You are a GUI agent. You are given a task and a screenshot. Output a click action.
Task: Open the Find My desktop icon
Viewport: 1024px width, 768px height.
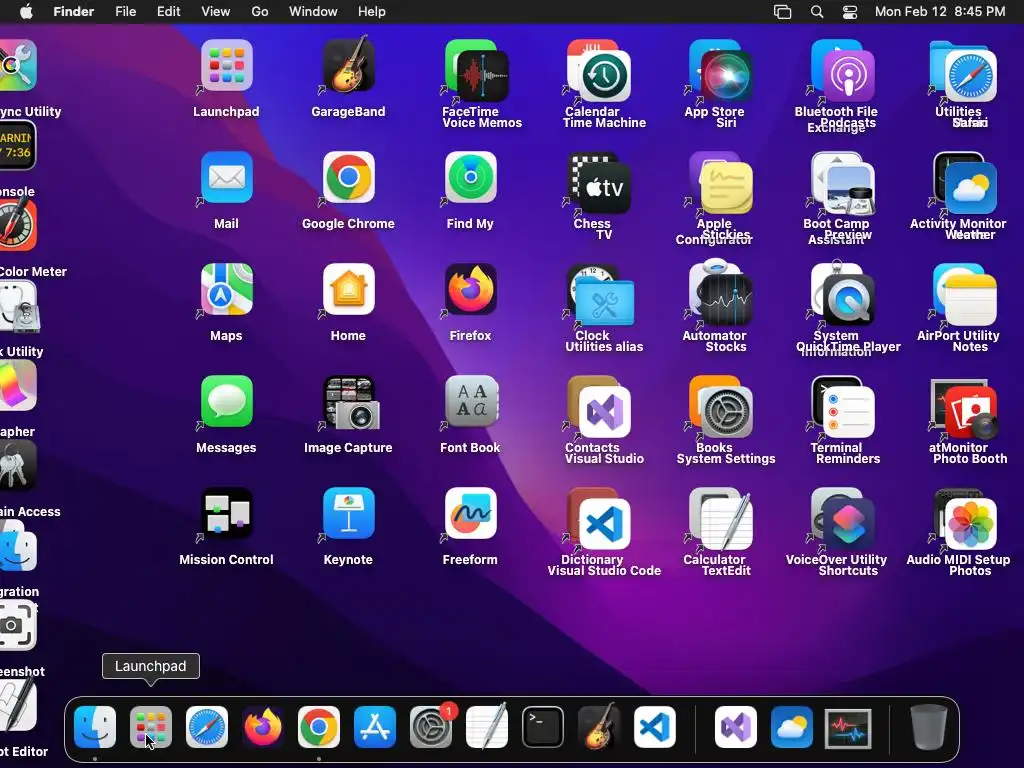click(470, 178)
